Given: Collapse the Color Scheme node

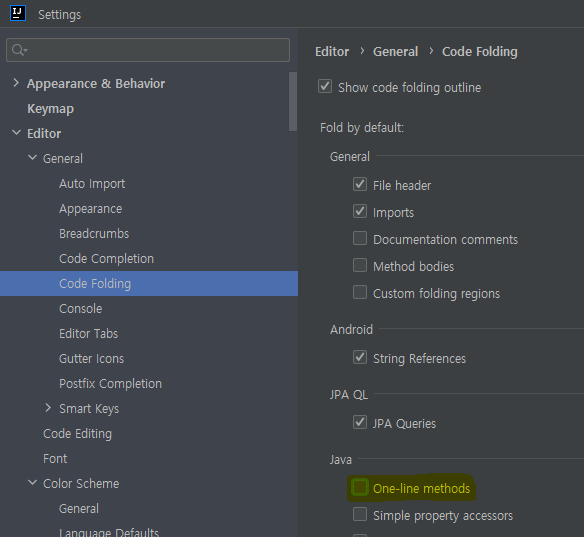Looking at the screenshot, I should point(32,483).
